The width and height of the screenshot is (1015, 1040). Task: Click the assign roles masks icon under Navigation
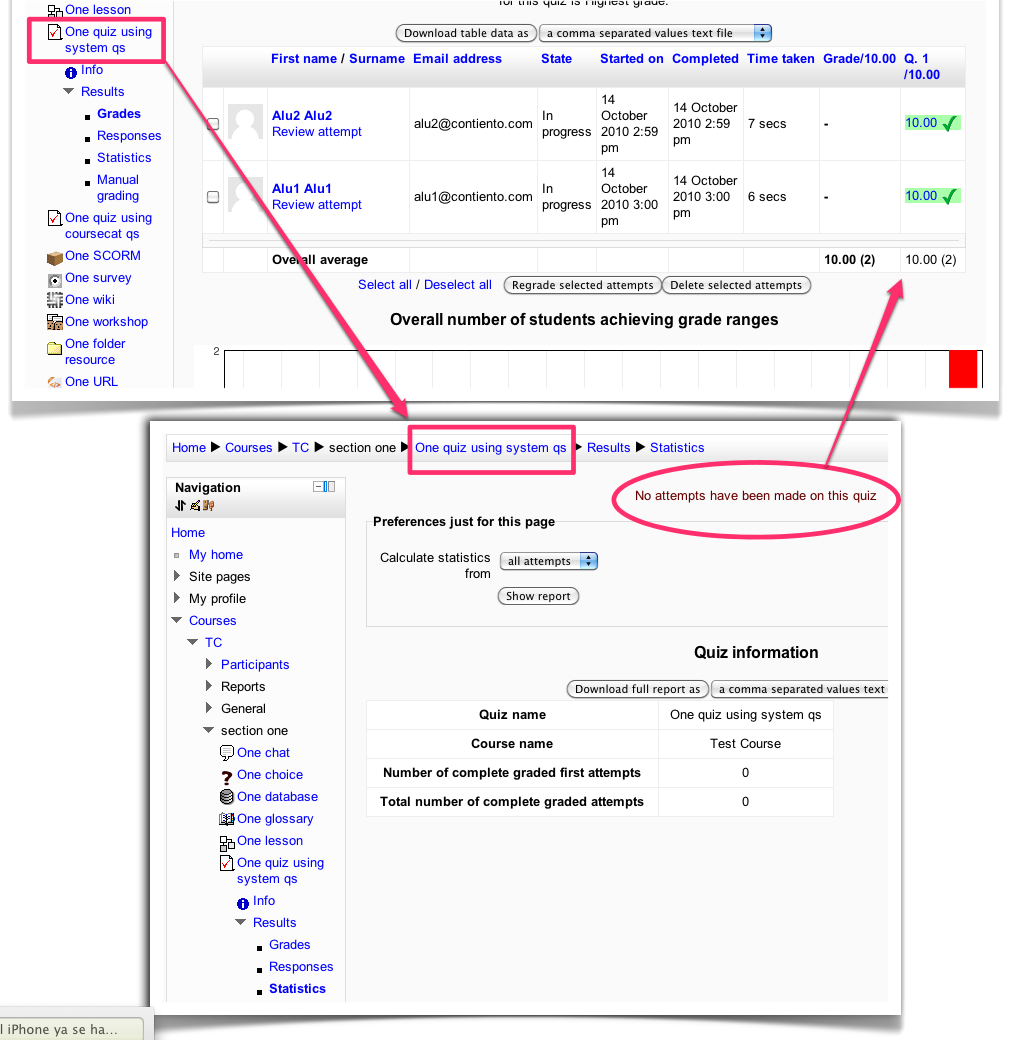click(x=209, y=505)
